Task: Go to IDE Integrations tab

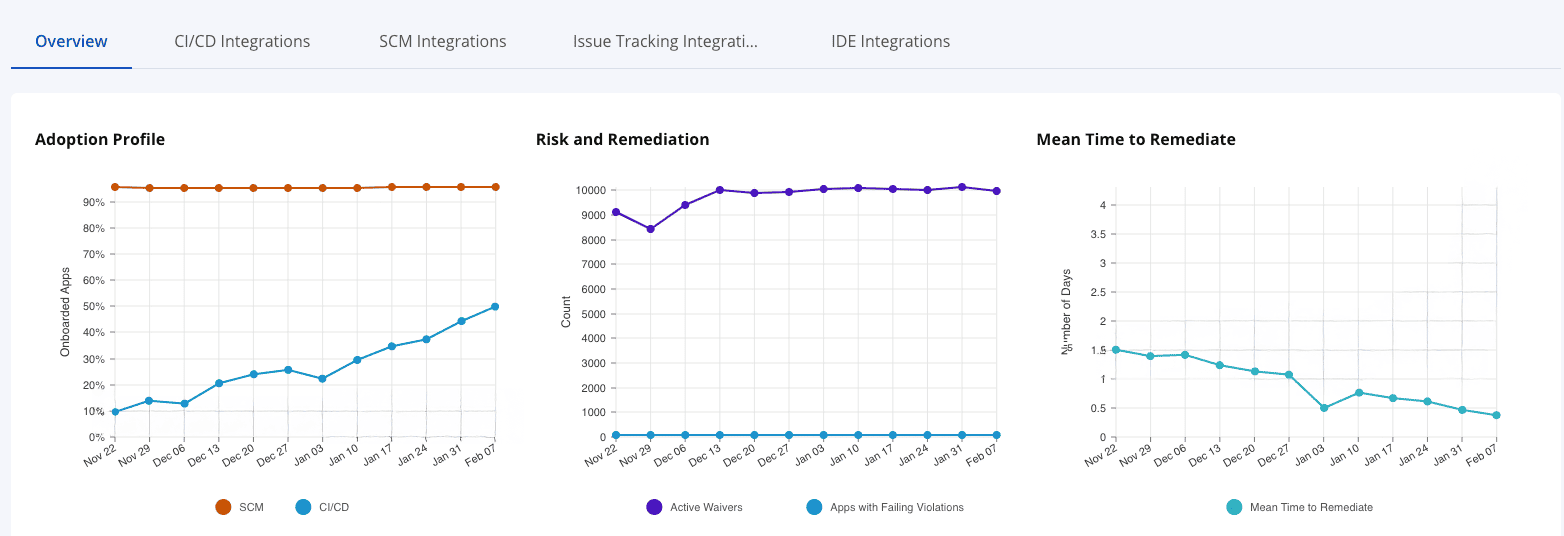Action: tap(890, 41)
